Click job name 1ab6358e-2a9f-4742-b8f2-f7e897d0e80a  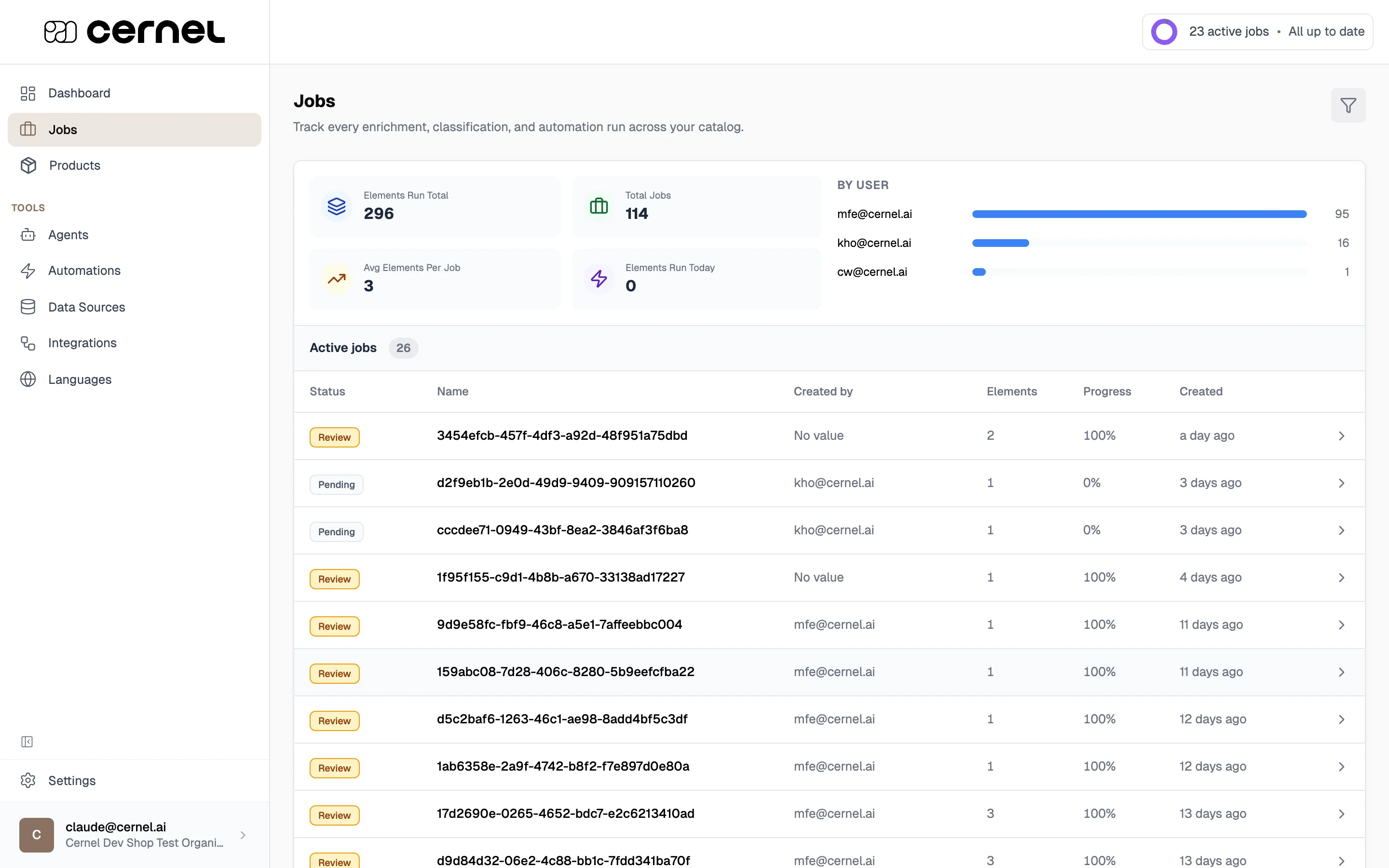click(563, 766)
